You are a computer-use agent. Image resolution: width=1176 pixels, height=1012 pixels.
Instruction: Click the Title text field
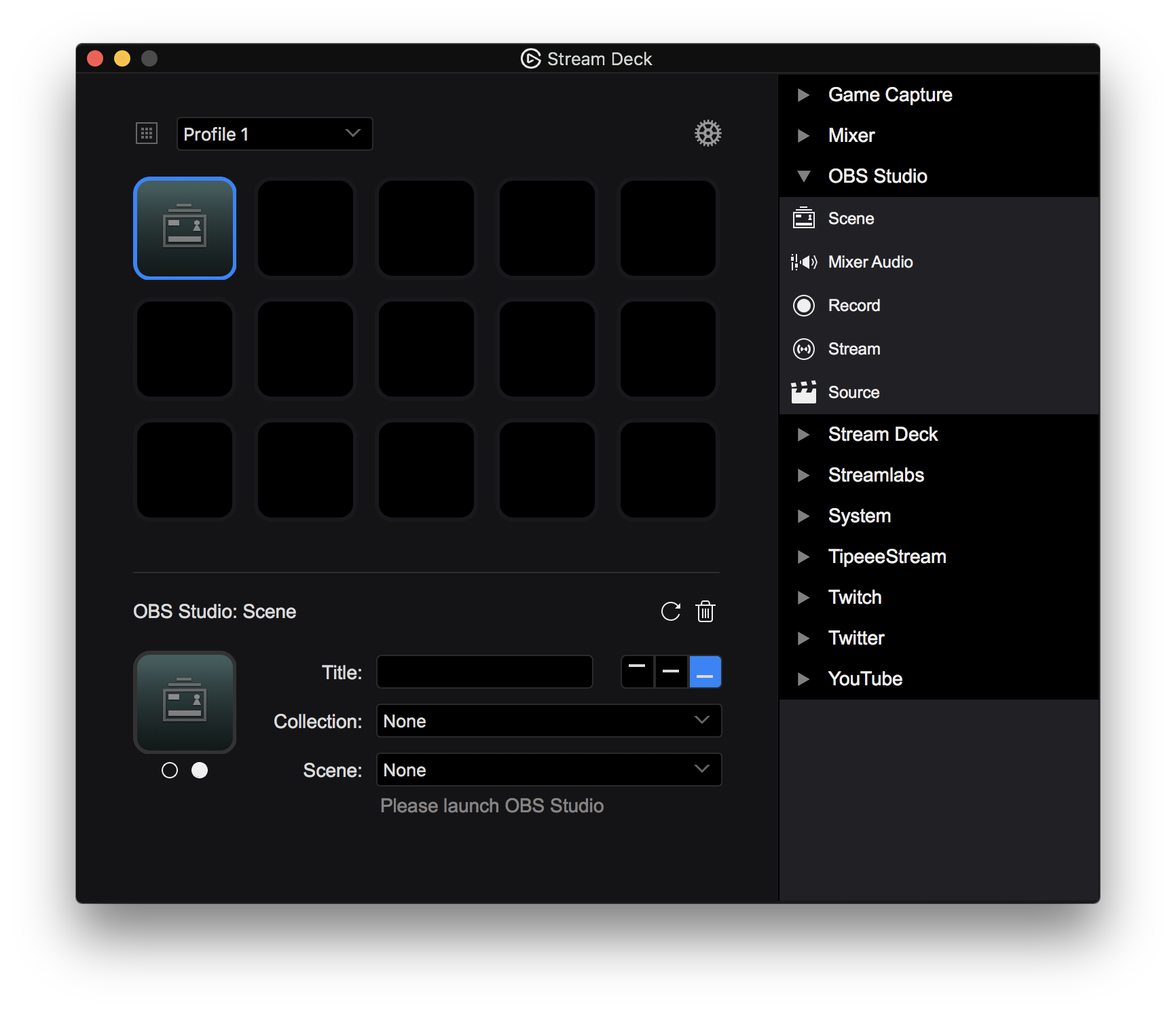[485, 672]
